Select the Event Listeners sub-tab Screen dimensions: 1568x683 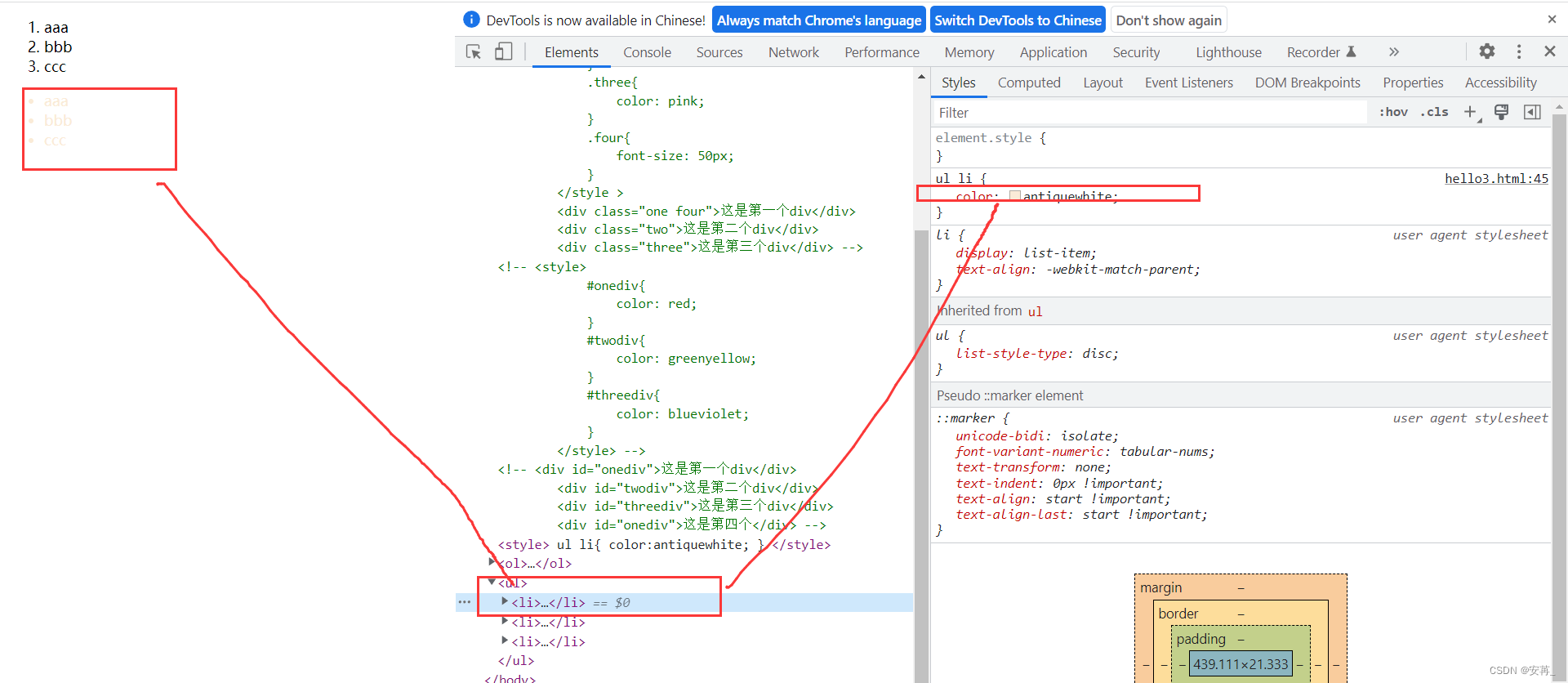point(1189,83)
